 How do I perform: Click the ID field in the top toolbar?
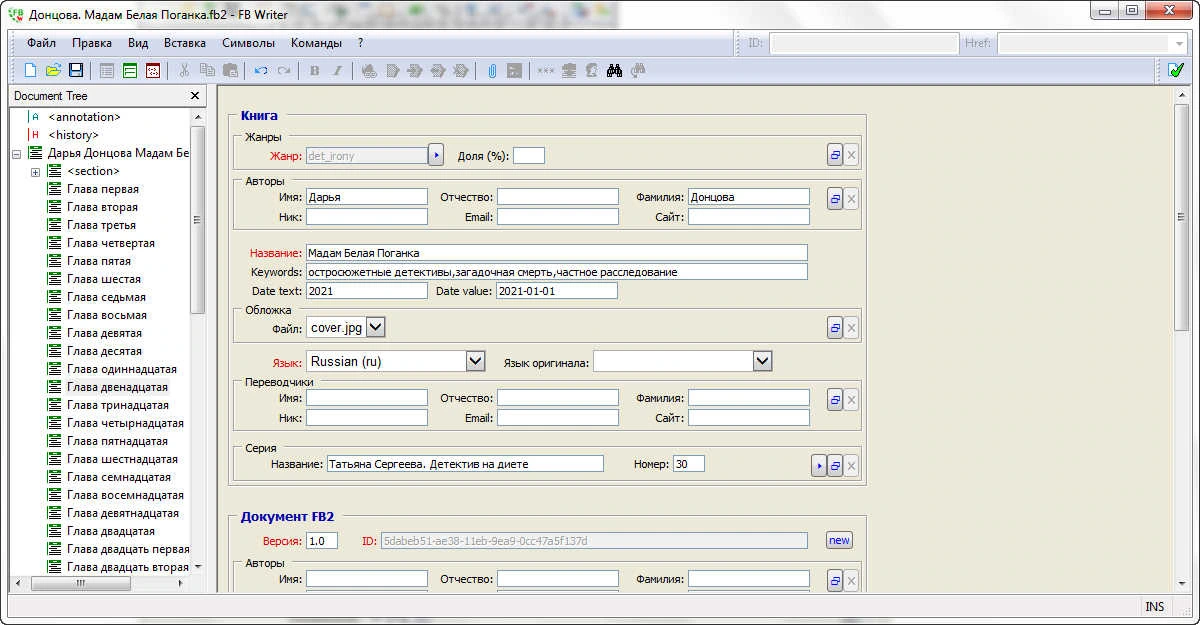(863, 44)
